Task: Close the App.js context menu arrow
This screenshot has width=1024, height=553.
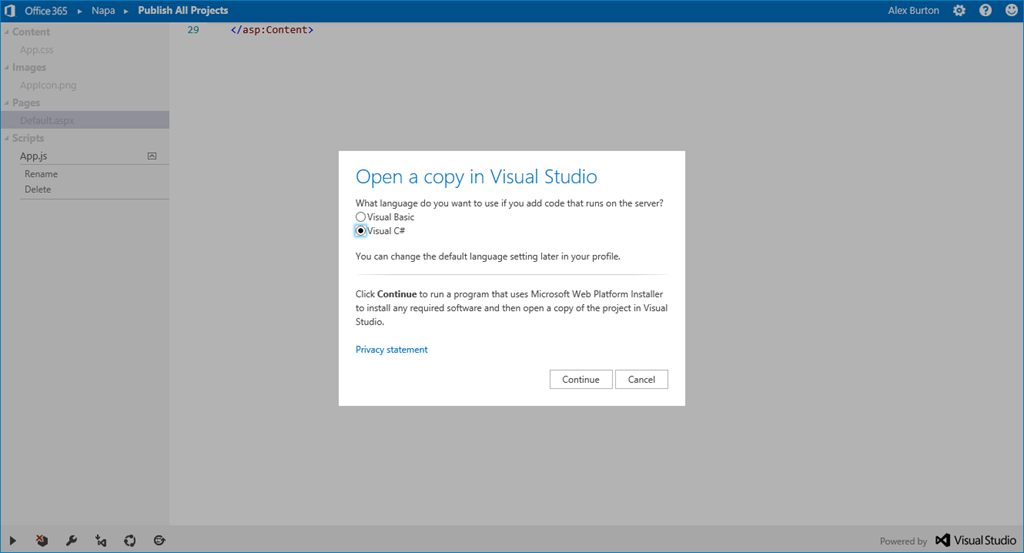Action: 152,156
